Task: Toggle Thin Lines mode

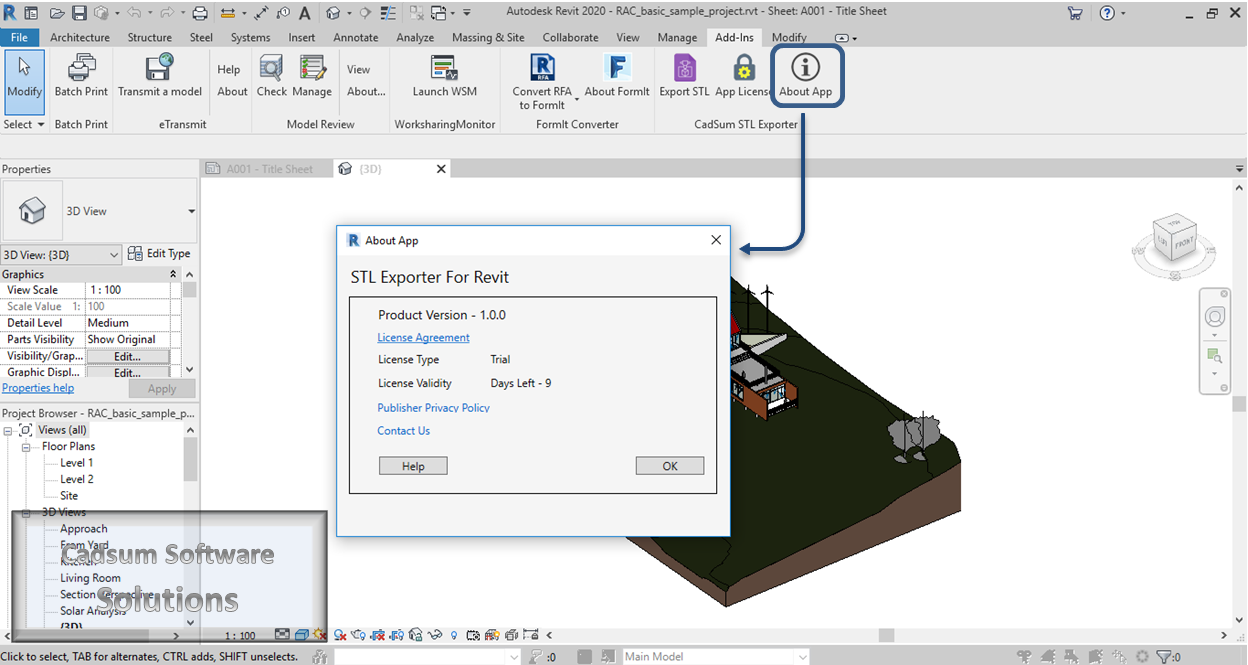Action: pos(388,12)
